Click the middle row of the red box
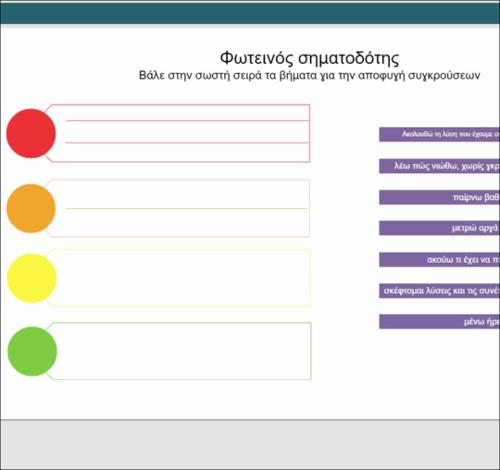The width and height of the screenshot is (500, 470). (x=188, y=132)
